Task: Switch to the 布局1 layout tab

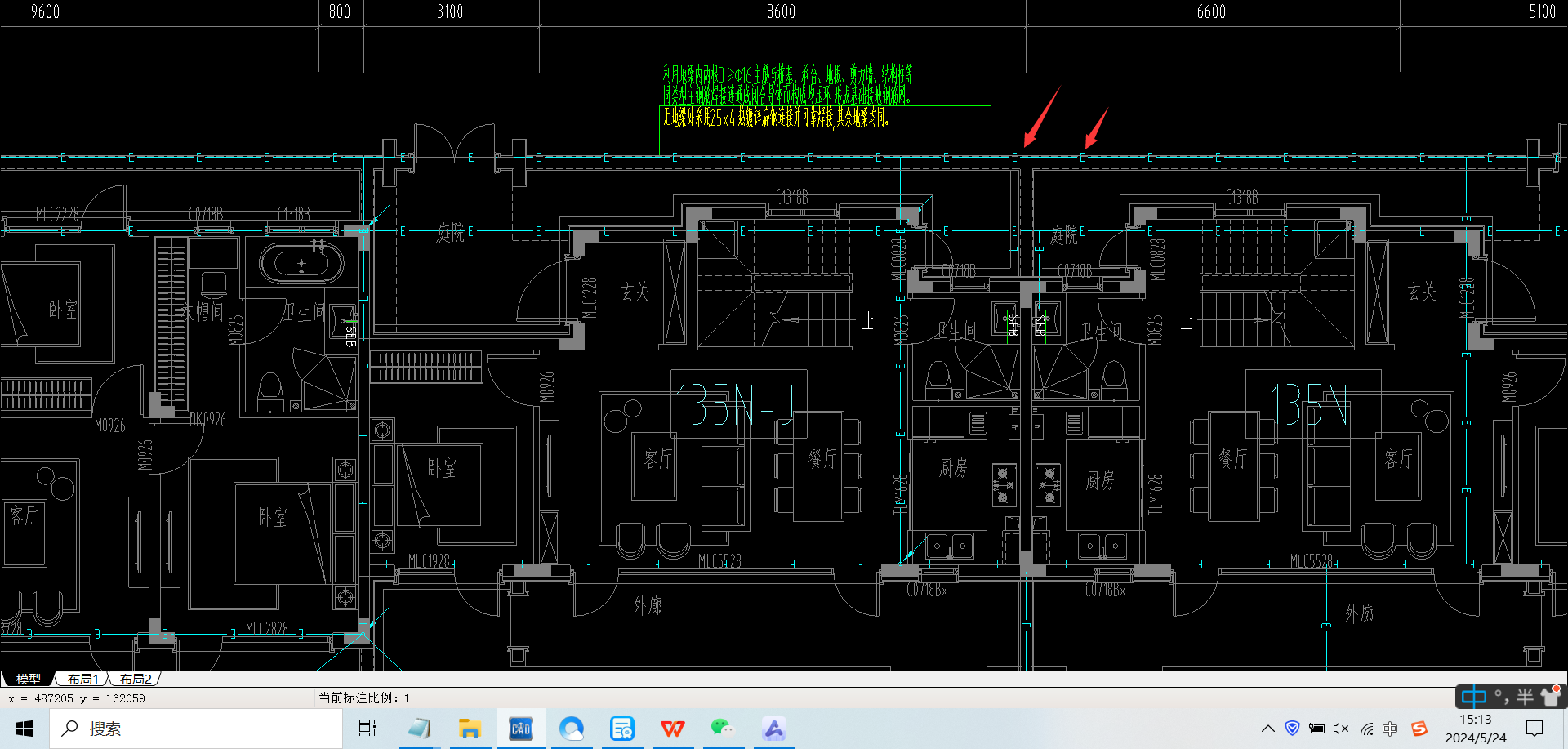Action: [x=82, y=679]
